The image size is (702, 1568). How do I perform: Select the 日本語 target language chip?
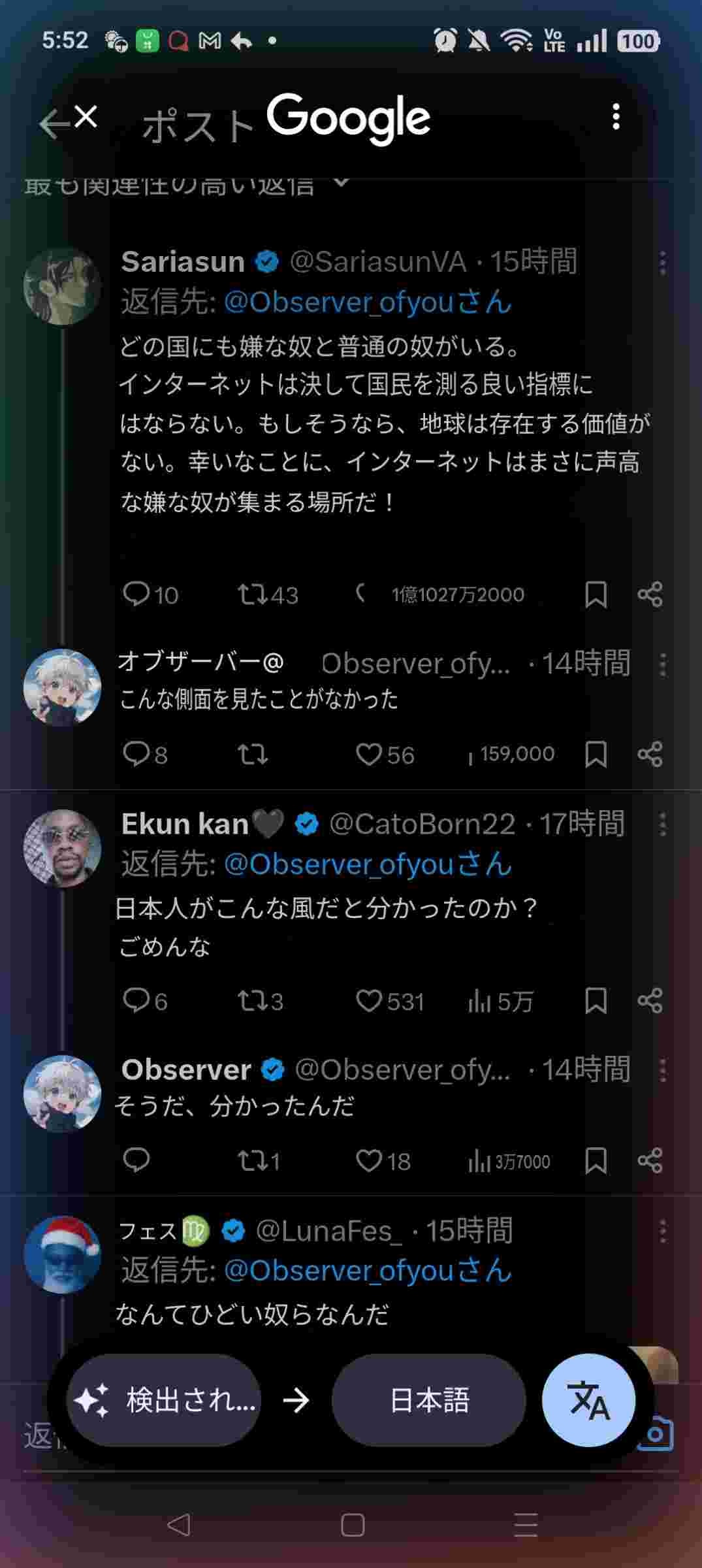click(x=429, y=1400)
